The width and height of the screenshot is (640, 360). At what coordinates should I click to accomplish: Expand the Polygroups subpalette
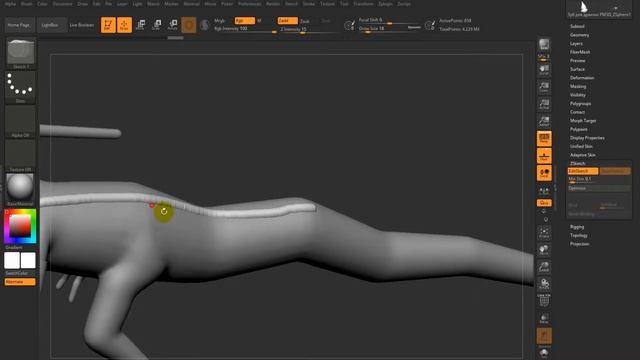[580, 103]
